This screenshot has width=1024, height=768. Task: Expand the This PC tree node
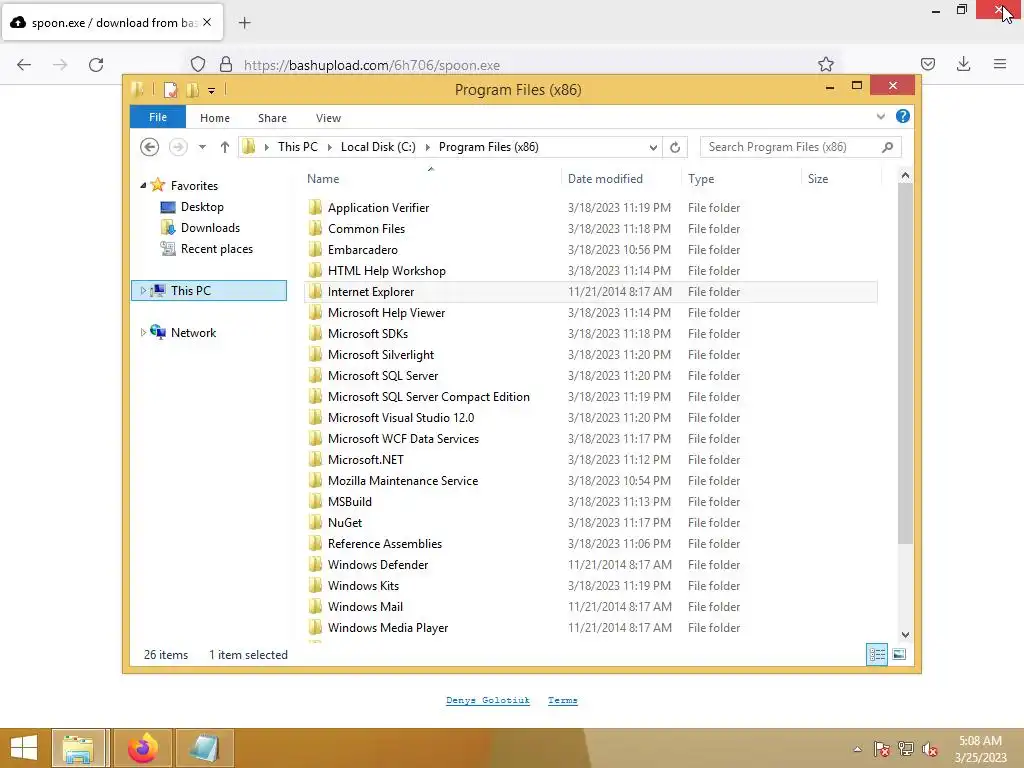click(x=143, y=291)
